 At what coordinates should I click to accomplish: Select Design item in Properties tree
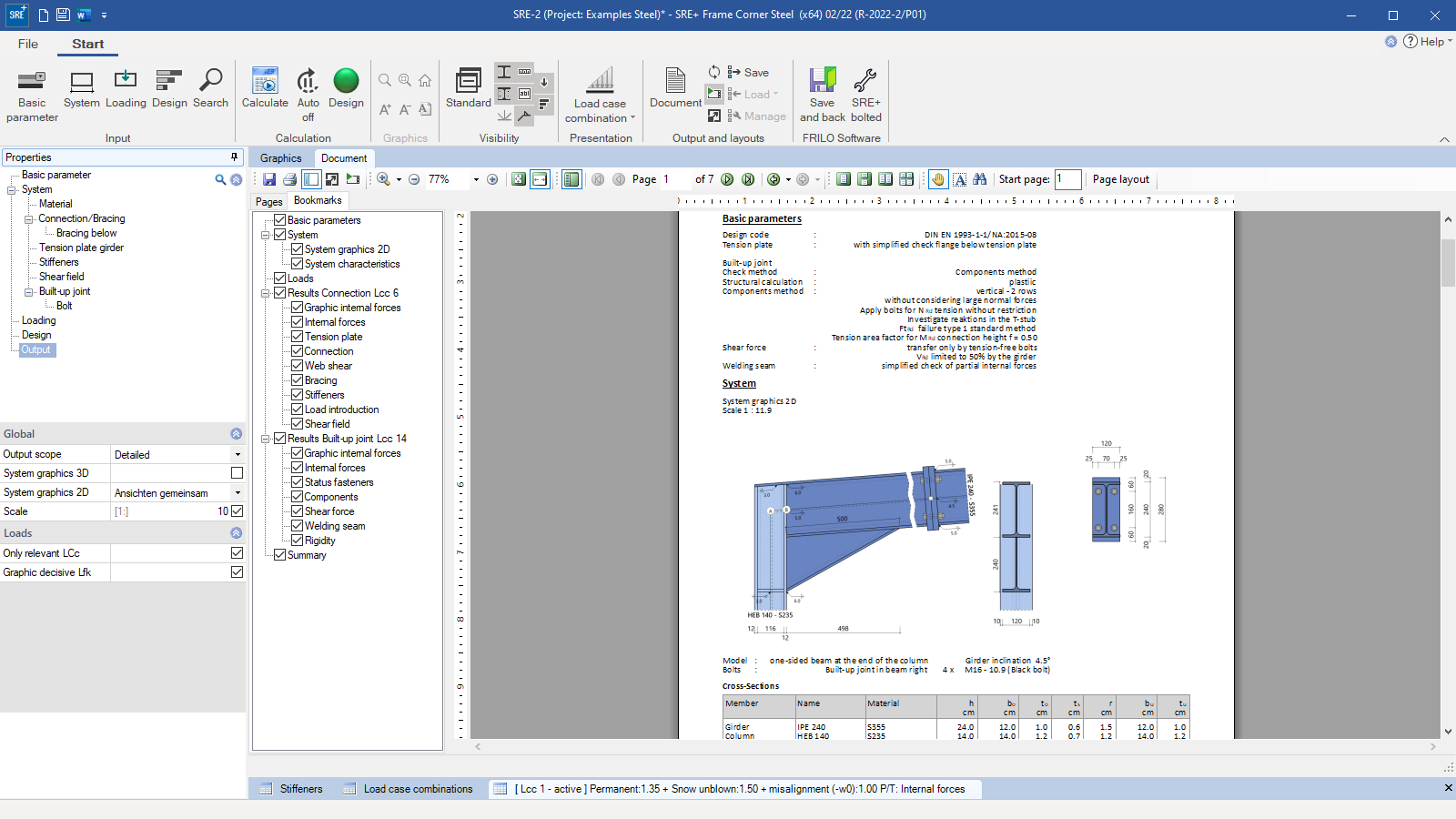pyautogui.click(x=36, y=335)
